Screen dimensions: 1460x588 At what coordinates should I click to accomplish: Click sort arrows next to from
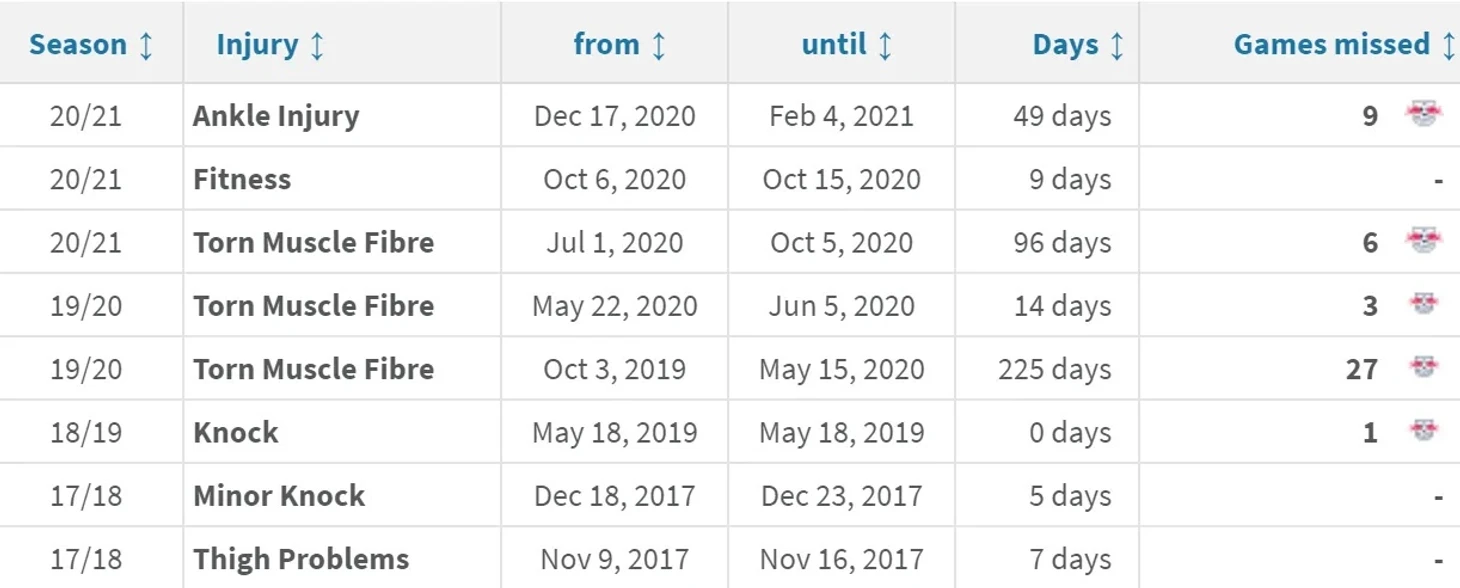tap(658, 45)
